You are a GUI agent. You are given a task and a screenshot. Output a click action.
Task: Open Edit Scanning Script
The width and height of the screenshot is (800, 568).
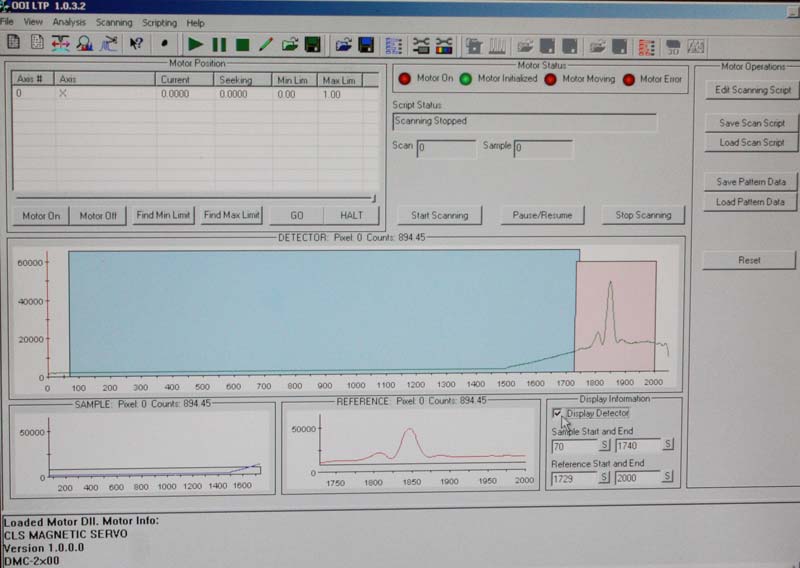click(752, 90)
